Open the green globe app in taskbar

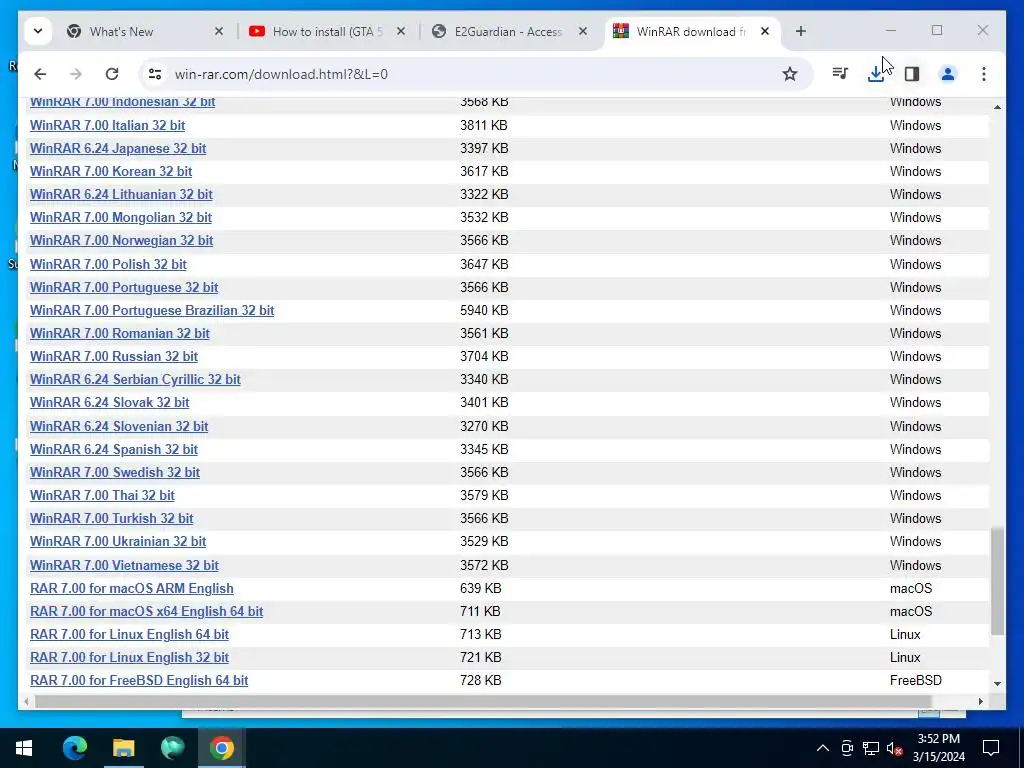pyautogui.click(x=172, y=748)
